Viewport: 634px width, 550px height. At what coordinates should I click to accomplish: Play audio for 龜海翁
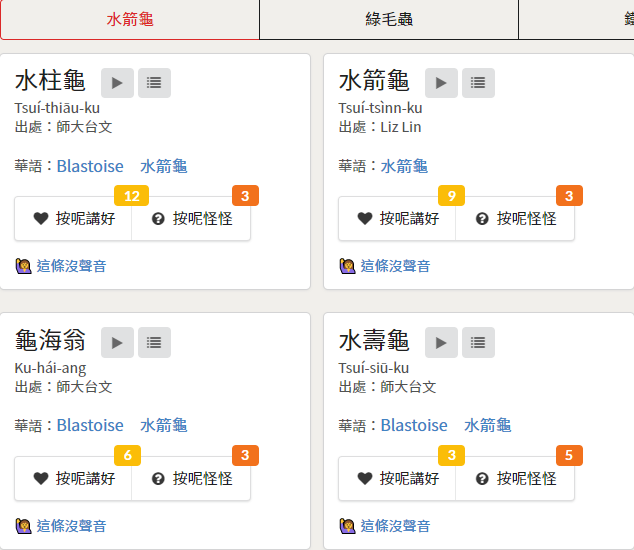(x=117, y=343)
